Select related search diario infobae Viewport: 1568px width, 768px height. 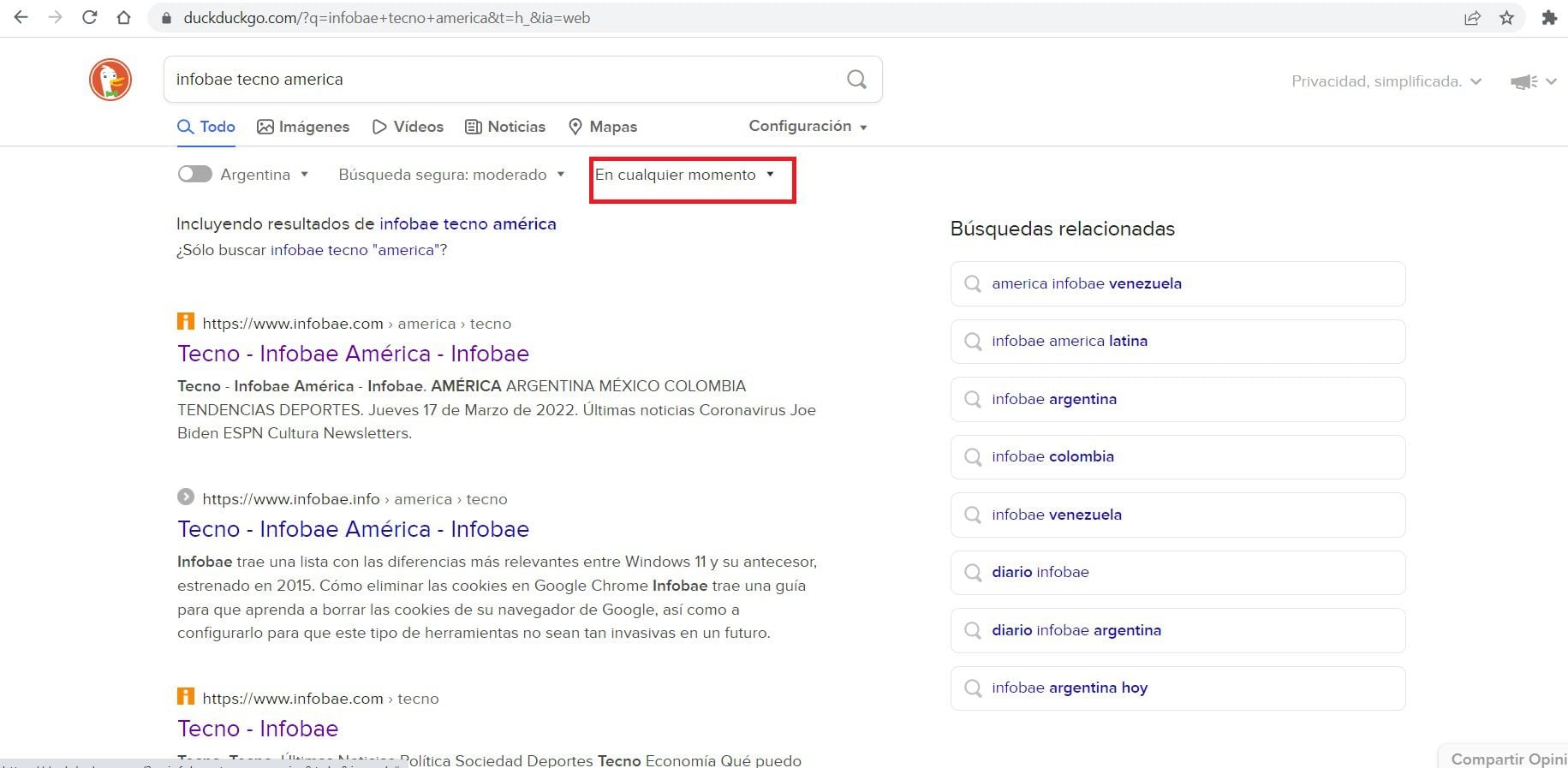[1177, 572]
